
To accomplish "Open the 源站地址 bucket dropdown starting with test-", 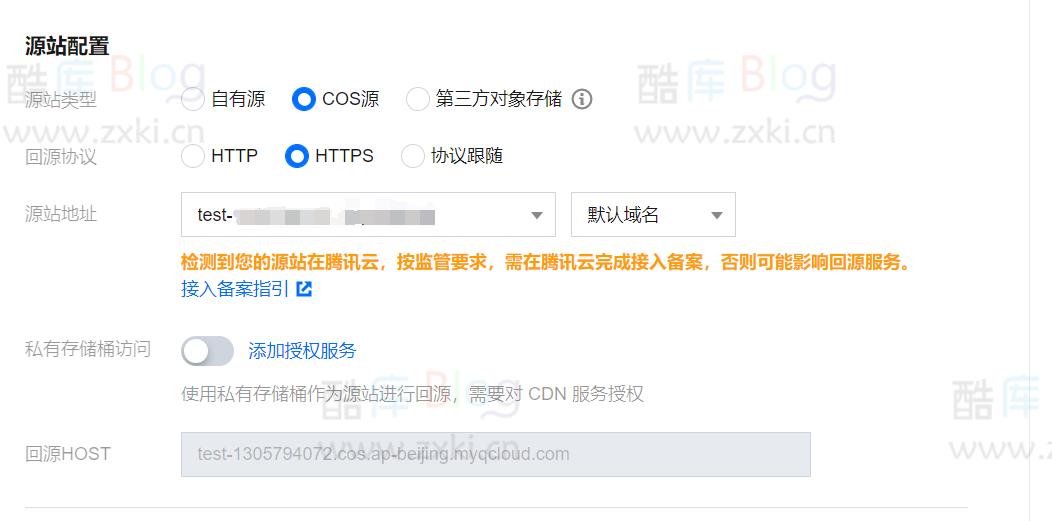I will coord(368,215).
